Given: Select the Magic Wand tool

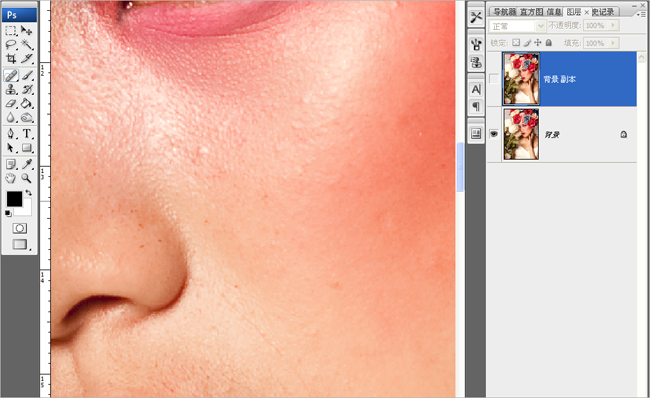Looking at the screenshot, I should click(x=27, y=45).
